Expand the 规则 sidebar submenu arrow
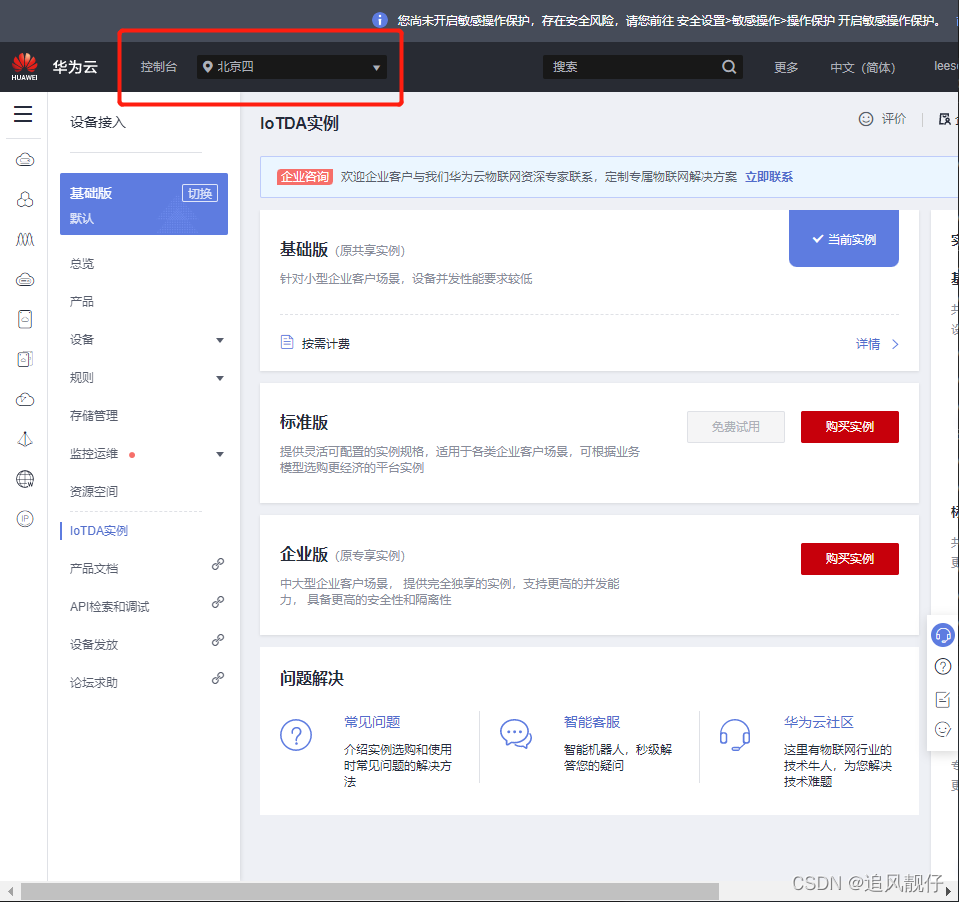Viewport: 959px width, 902px height. coord(220,378)
